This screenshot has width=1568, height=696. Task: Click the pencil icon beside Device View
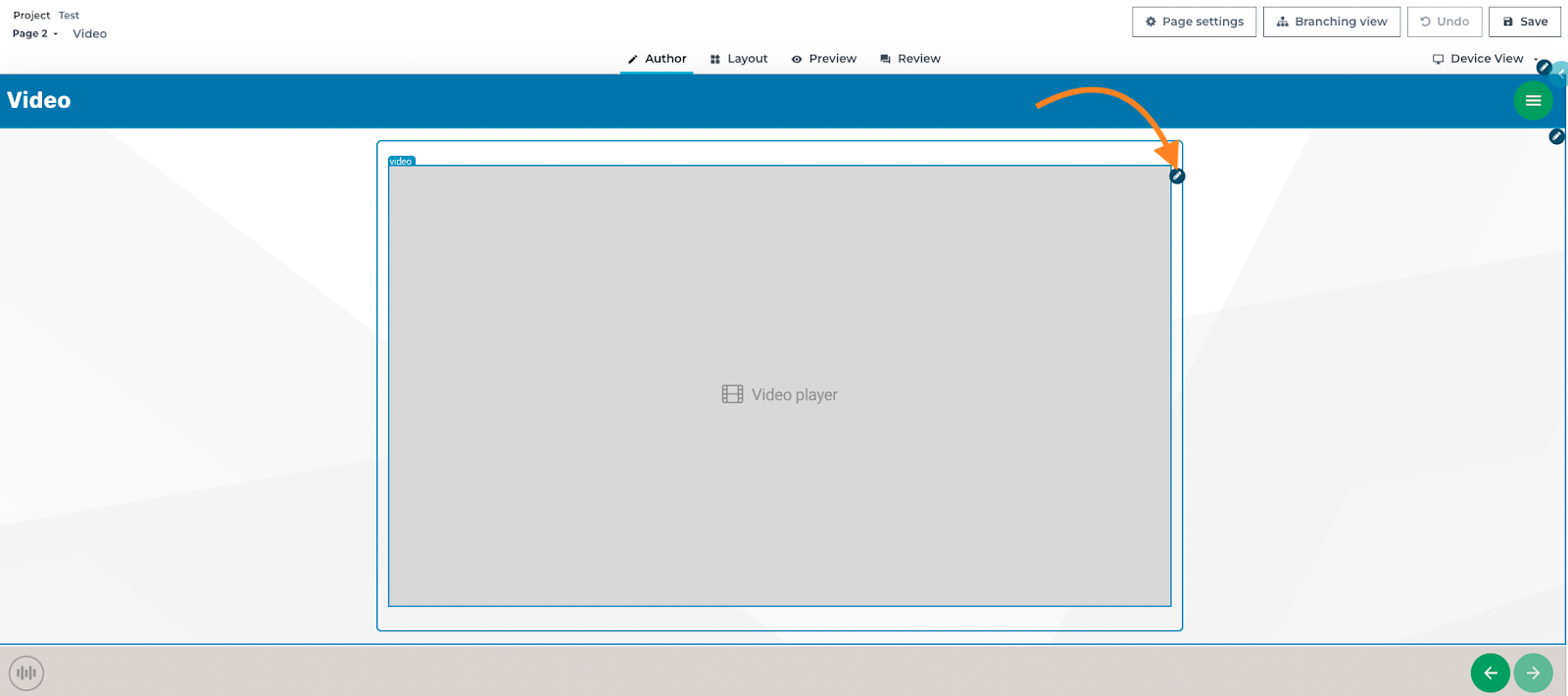coord(1543,68)
